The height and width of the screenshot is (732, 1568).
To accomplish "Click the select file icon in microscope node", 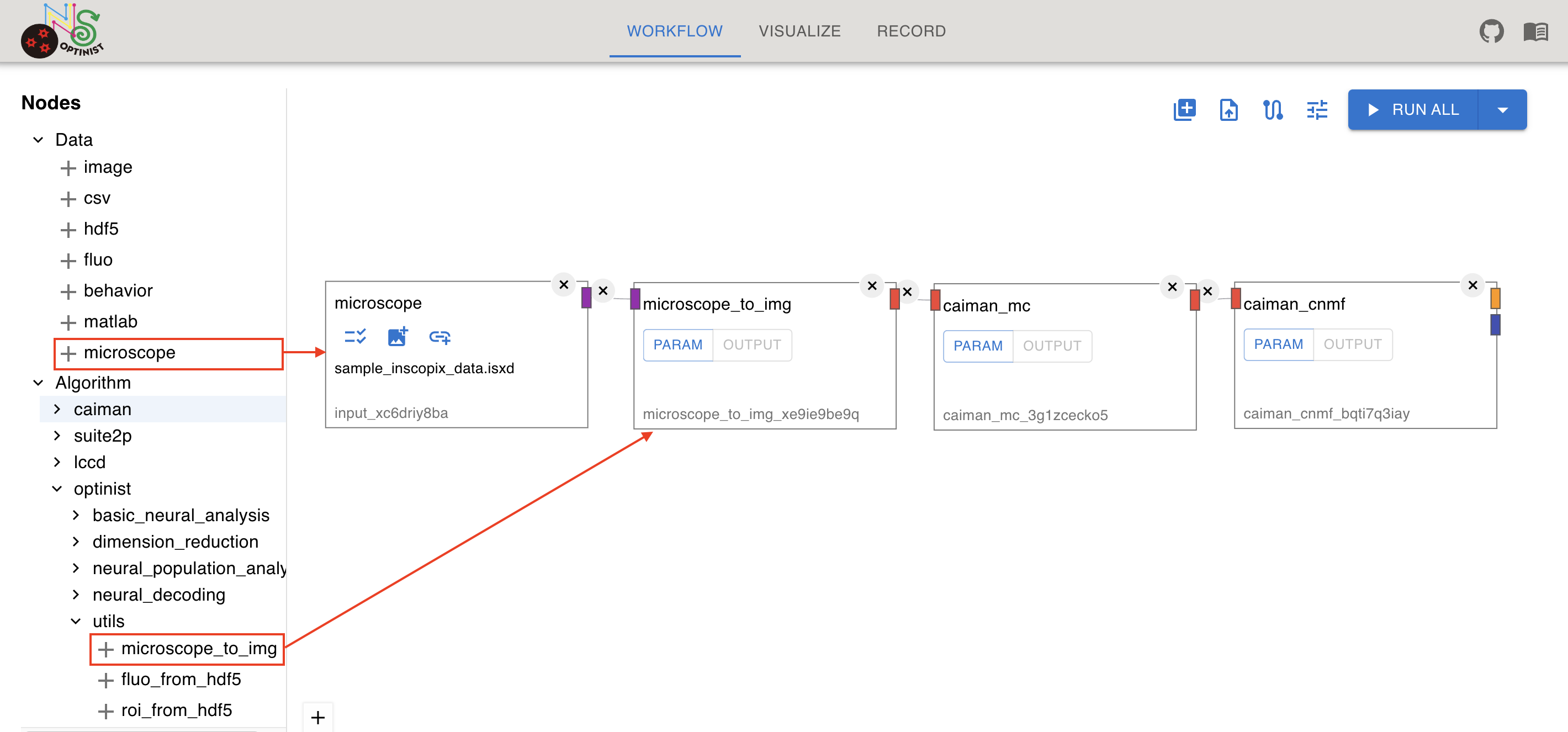I will (x=355, y=337).
